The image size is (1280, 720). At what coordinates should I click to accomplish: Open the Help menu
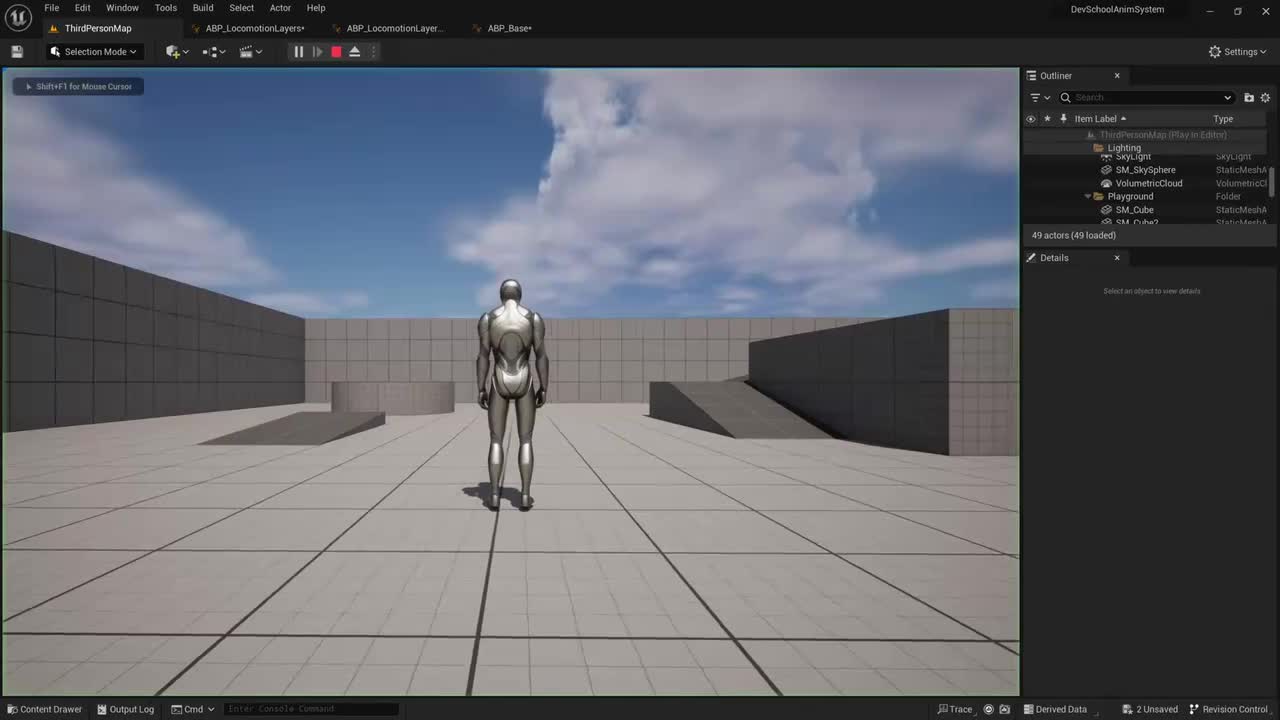pos(316,8)
